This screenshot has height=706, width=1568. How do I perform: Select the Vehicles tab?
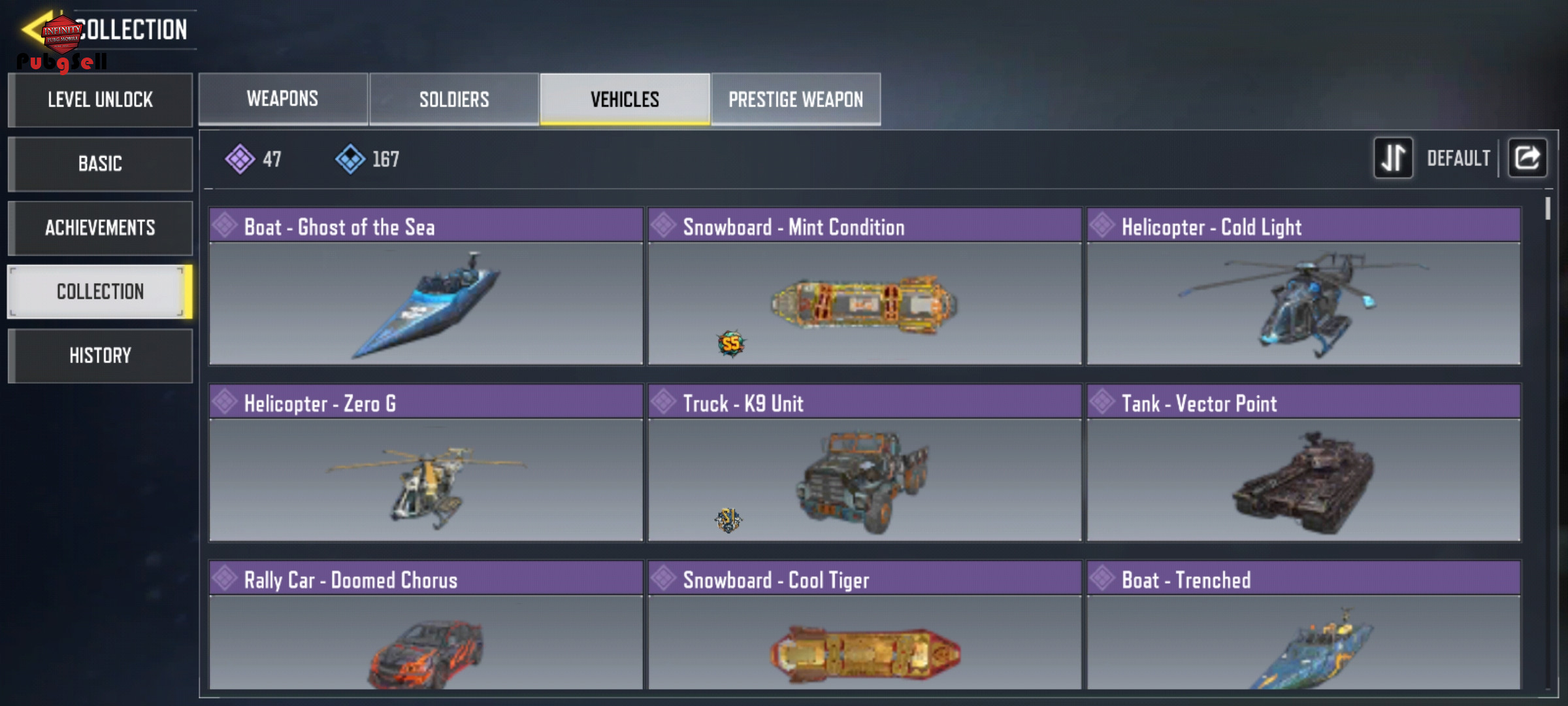[625, 99]
